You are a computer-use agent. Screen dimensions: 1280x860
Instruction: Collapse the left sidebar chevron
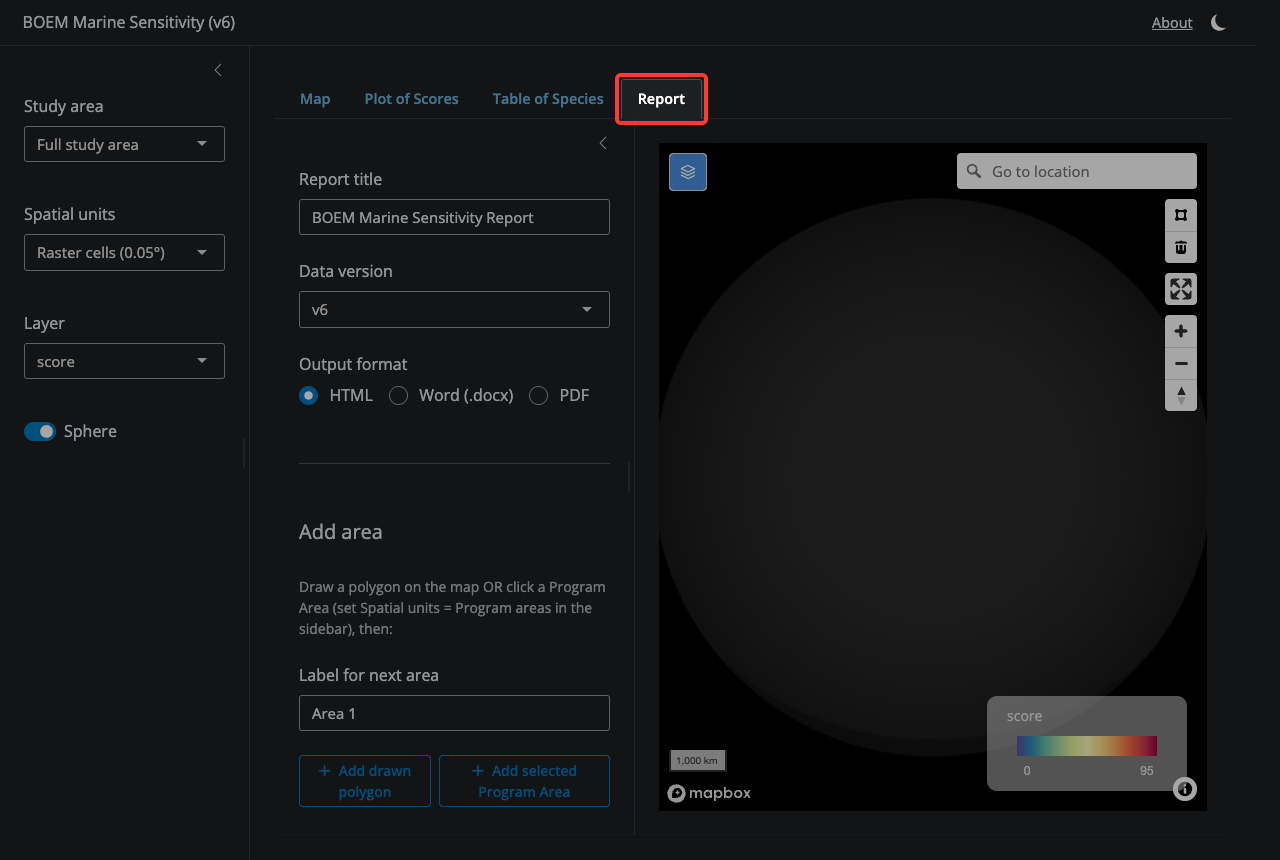[x=218, y=70]
